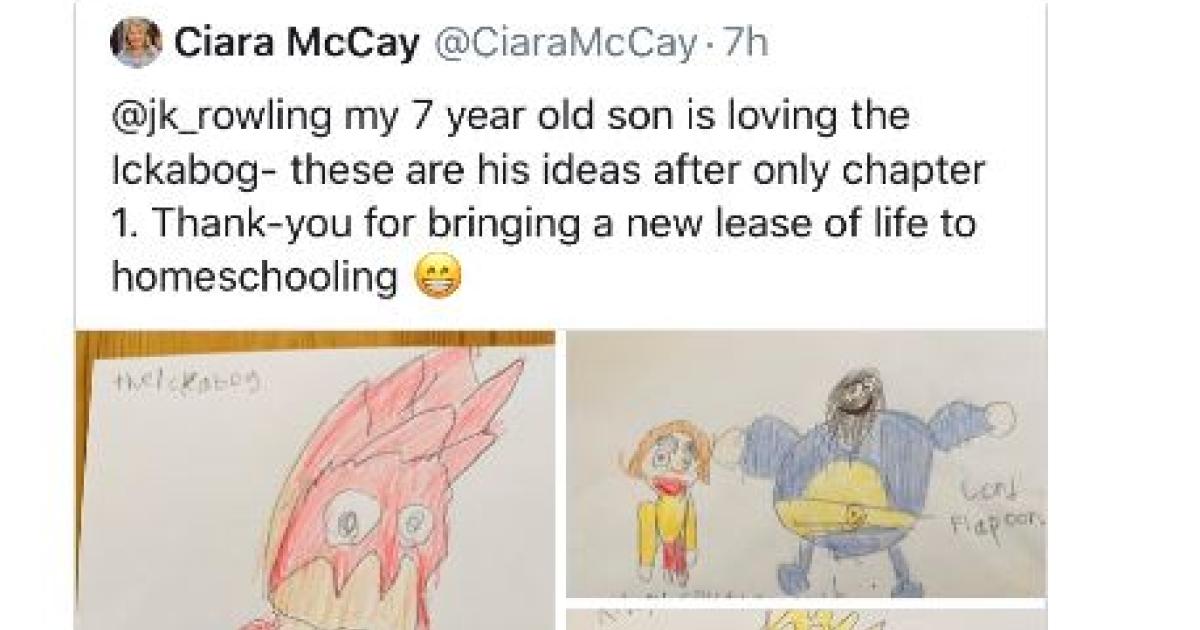Open Ciara McCay's profile avatar
Image resolution: width=1200 pixels, height=630 pixels.
tap(136, 44)
